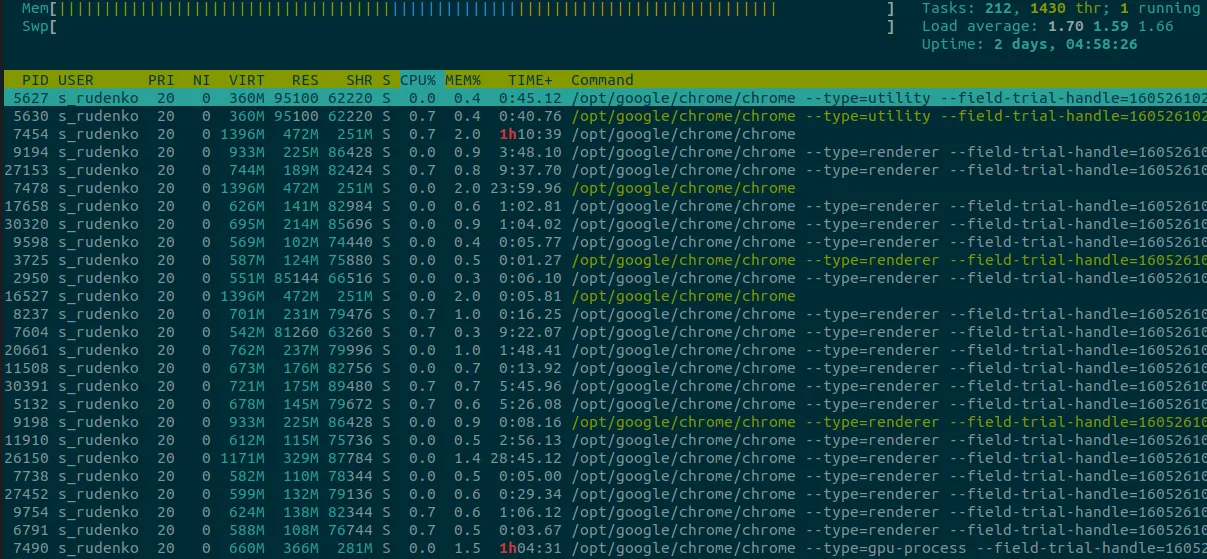
Task: Select process row with PID 17658
Action: click(x=603, y=206)
